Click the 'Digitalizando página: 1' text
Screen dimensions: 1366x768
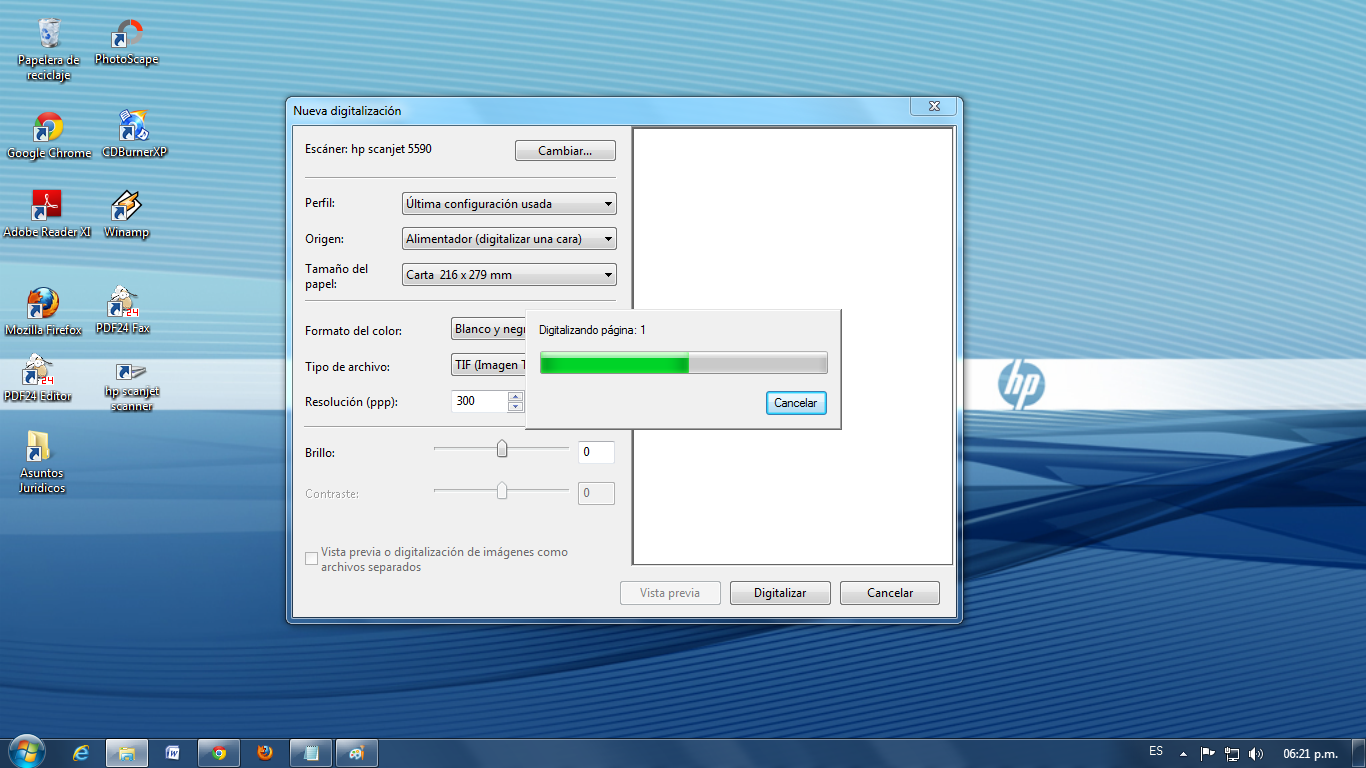[592, 330]
